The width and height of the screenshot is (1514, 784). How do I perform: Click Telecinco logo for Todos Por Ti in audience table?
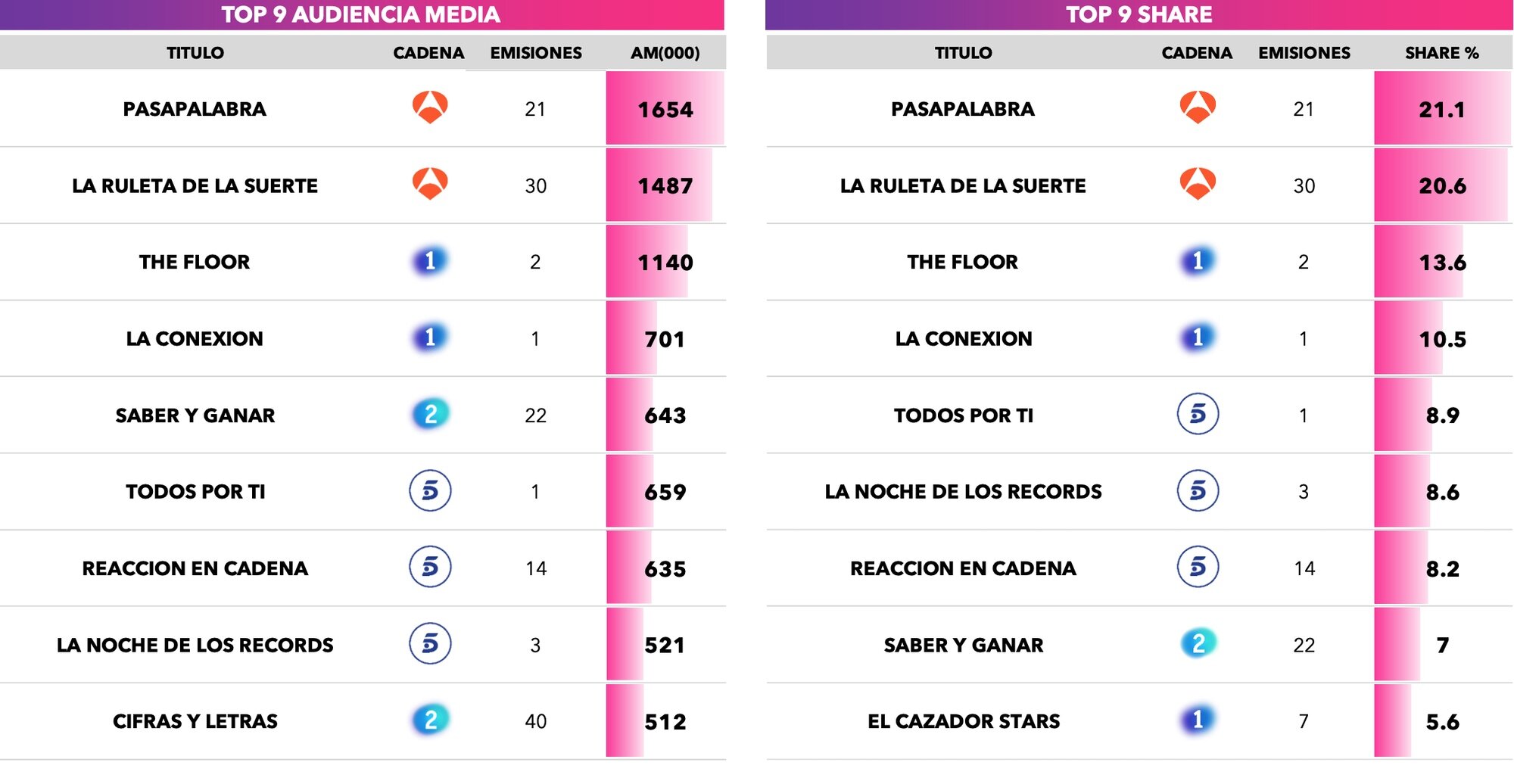coord(430,490)
